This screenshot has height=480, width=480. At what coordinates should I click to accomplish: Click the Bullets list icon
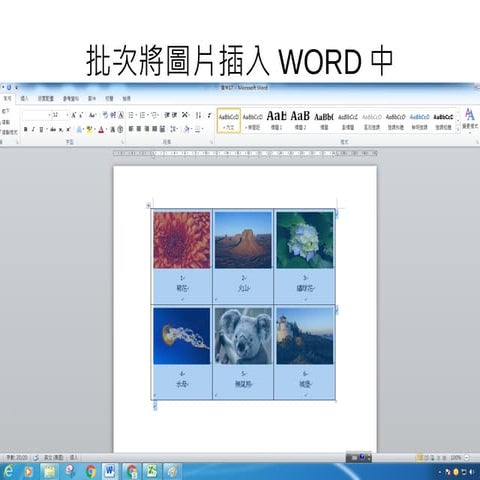point(132,115)
